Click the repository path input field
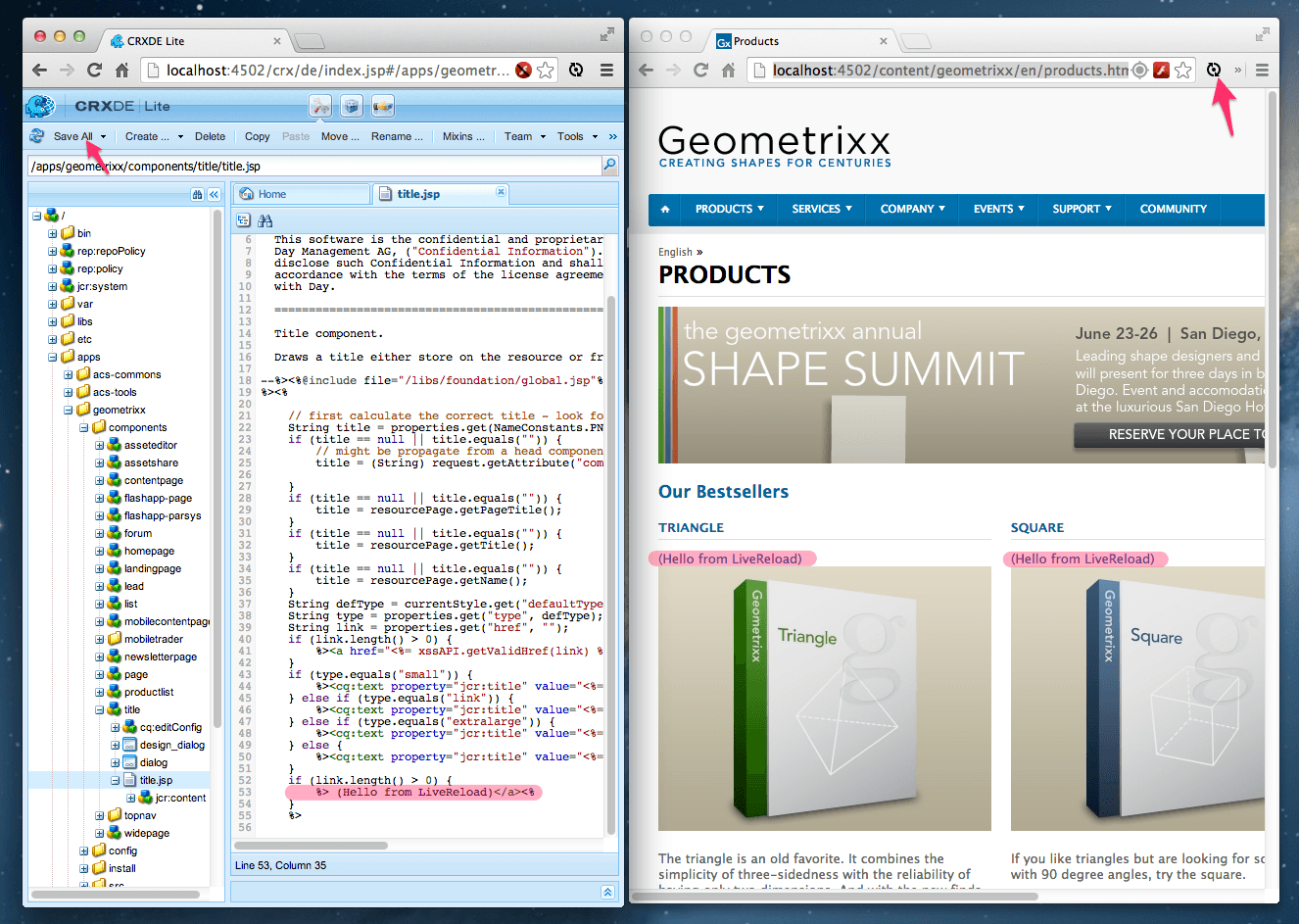 pyautogui.click(x=313, y=166)
